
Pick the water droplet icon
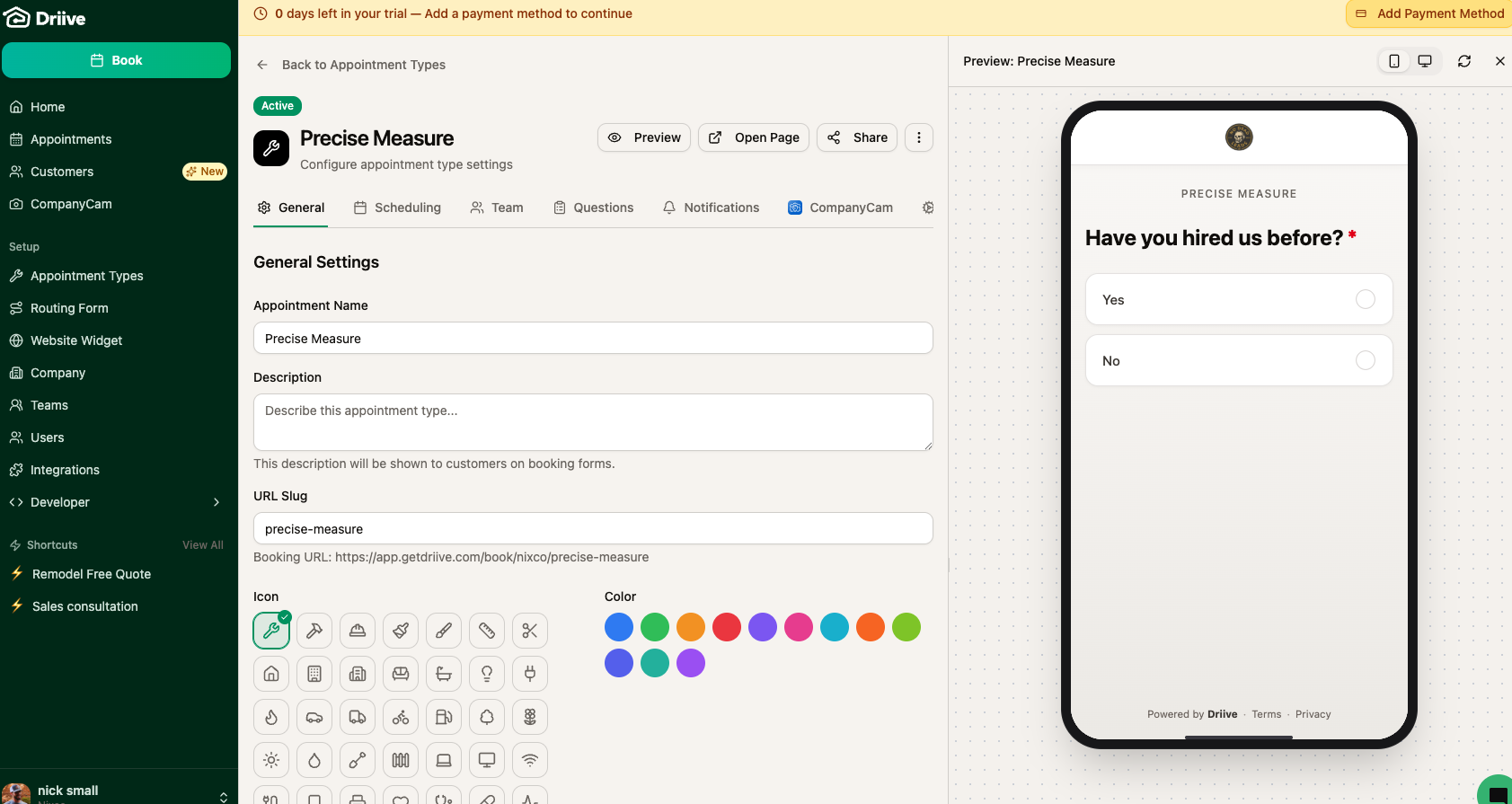[314, 760]
